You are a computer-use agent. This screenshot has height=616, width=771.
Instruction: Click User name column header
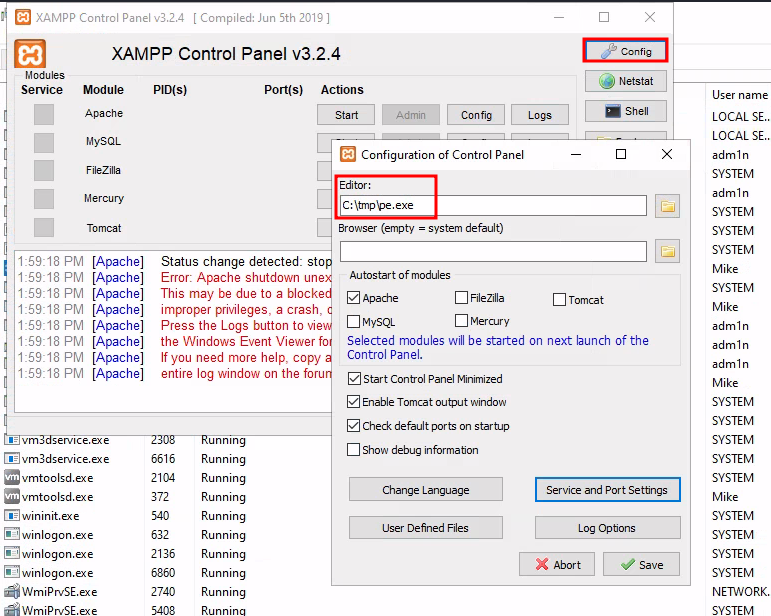tap(739, 95)
